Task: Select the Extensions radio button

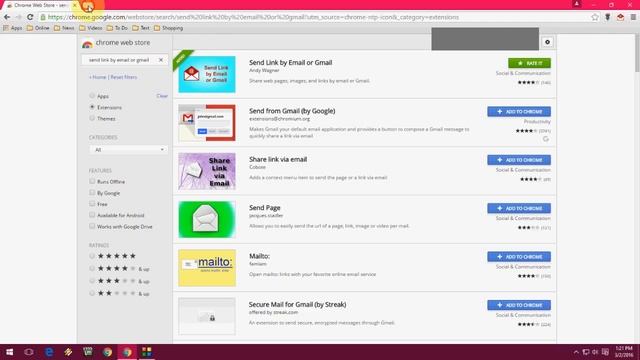Action: click(x=92, y=107)
